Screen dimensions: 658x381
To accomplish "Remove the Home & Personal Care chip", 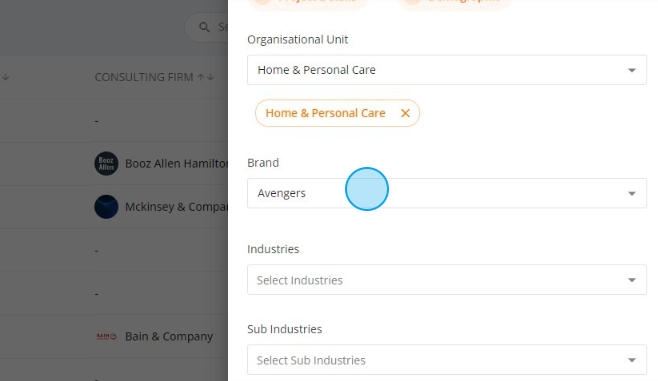I will (x=405, y=113).
